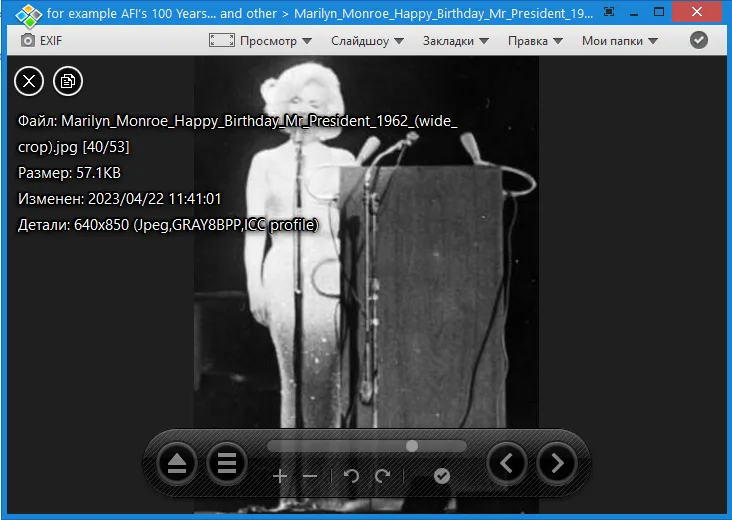Zoom in with the plus icon

coord(280,476)
